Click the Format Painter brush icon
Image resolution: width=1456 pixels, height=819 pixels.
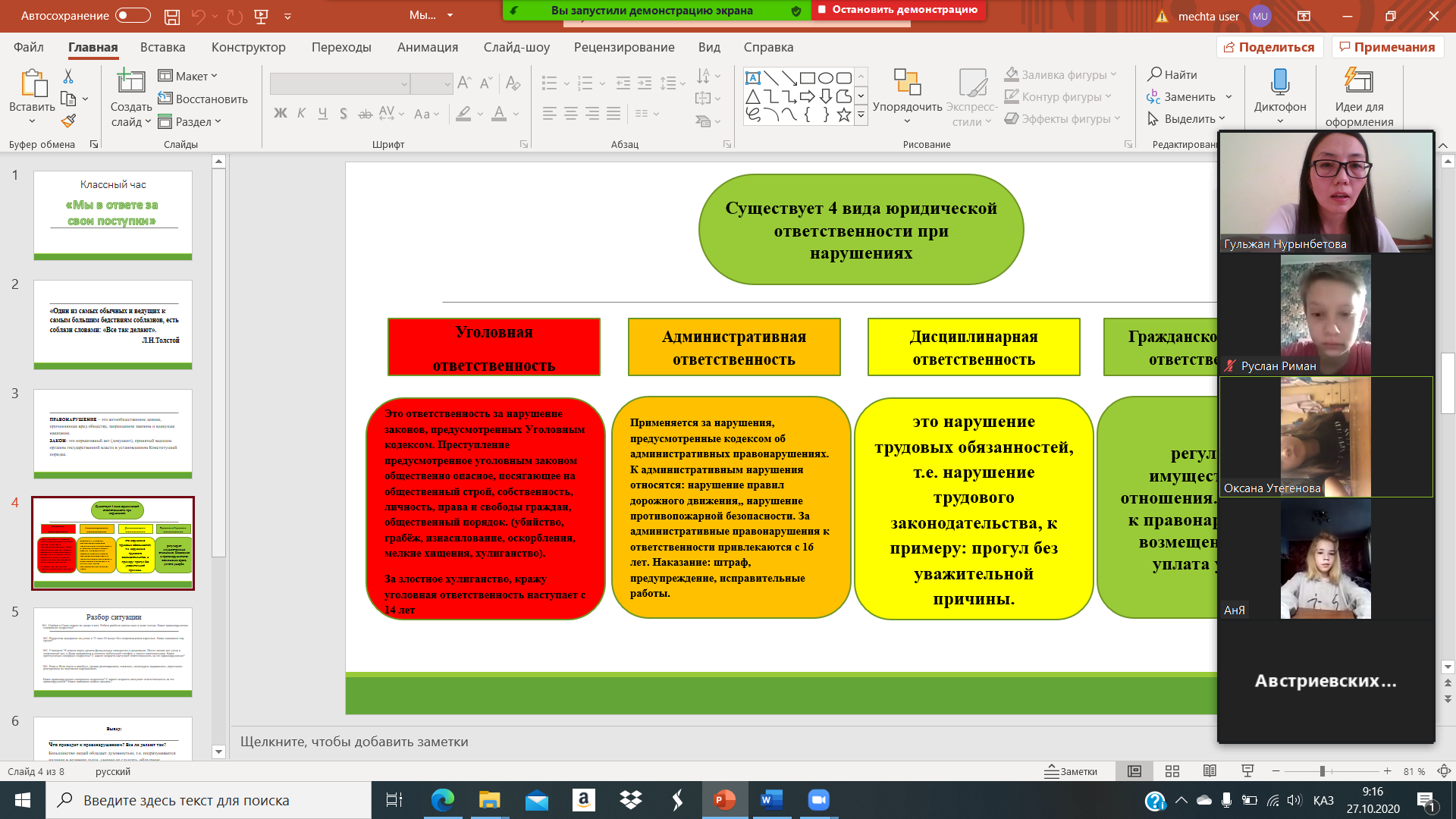(x=68, y=121)
